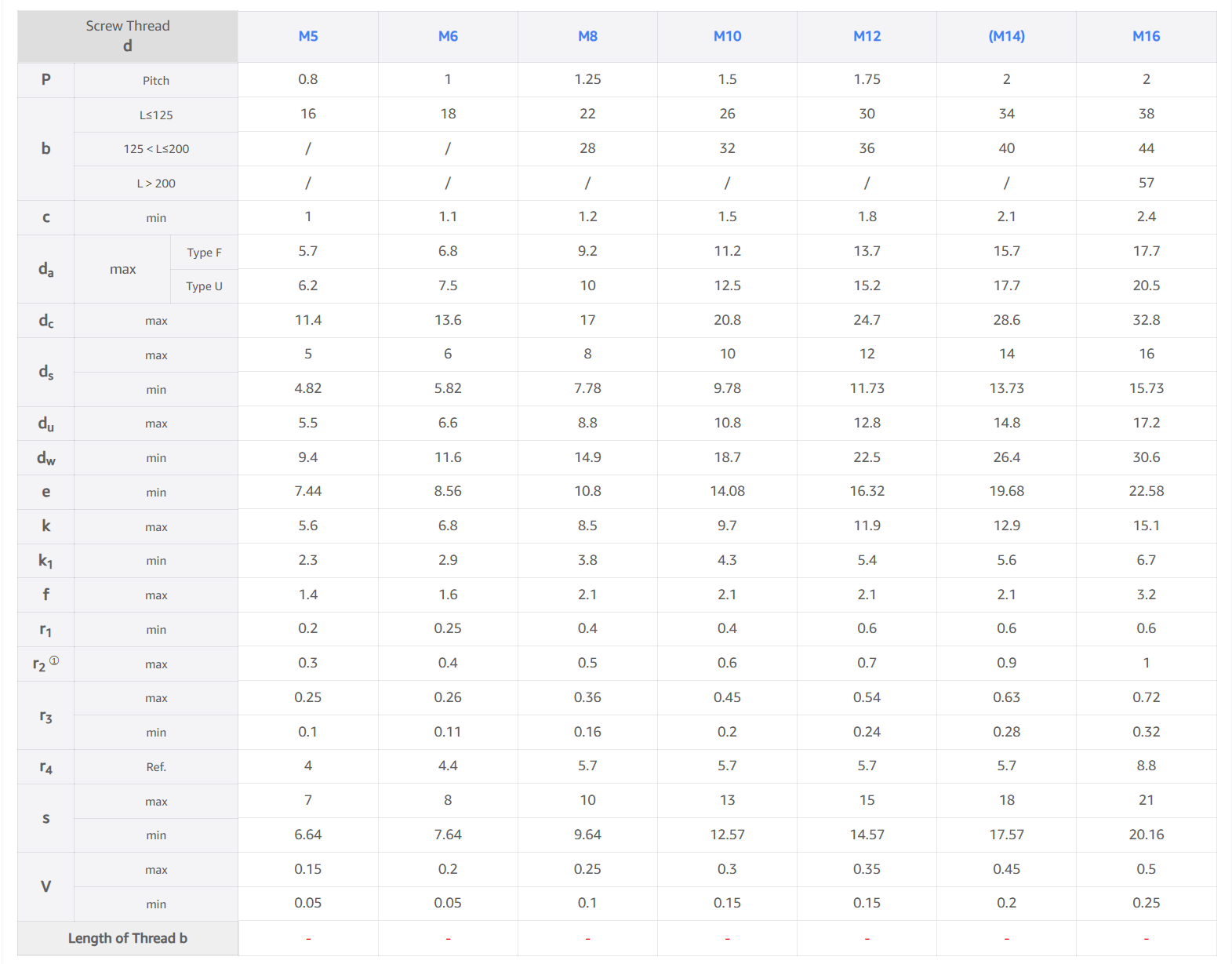Click the Type U label cell

204,286
